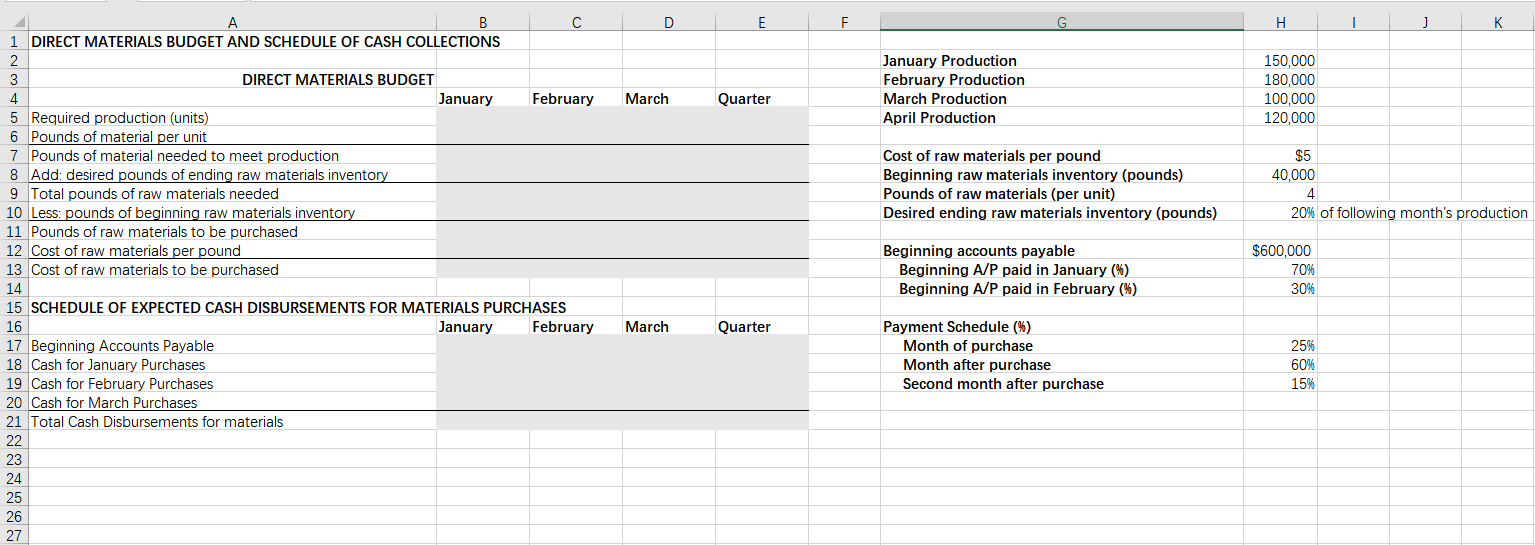Select column H header

pyautogui.click(x=1281, y=22)
